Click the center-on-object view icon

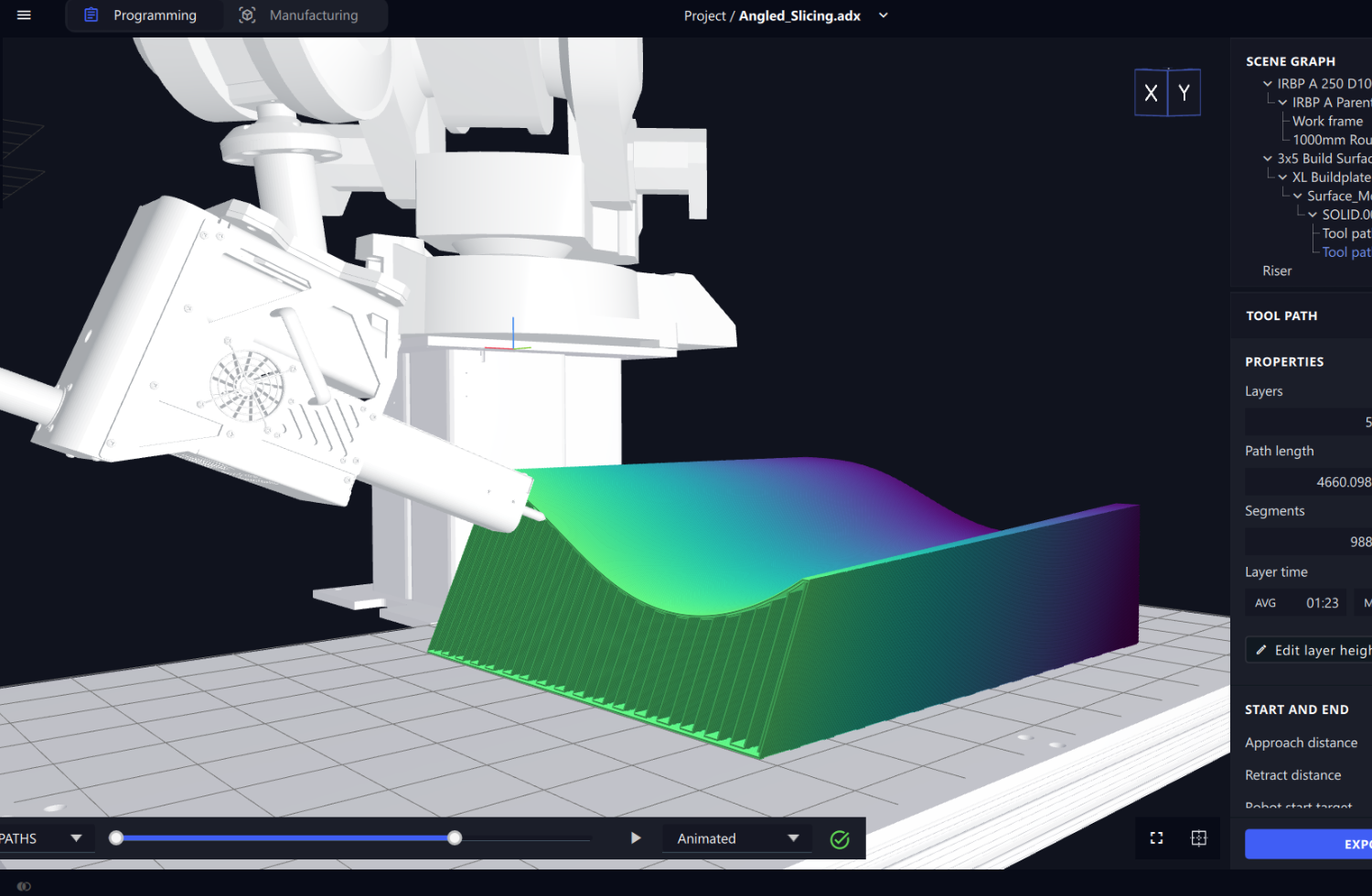(x=1199, y=838)
